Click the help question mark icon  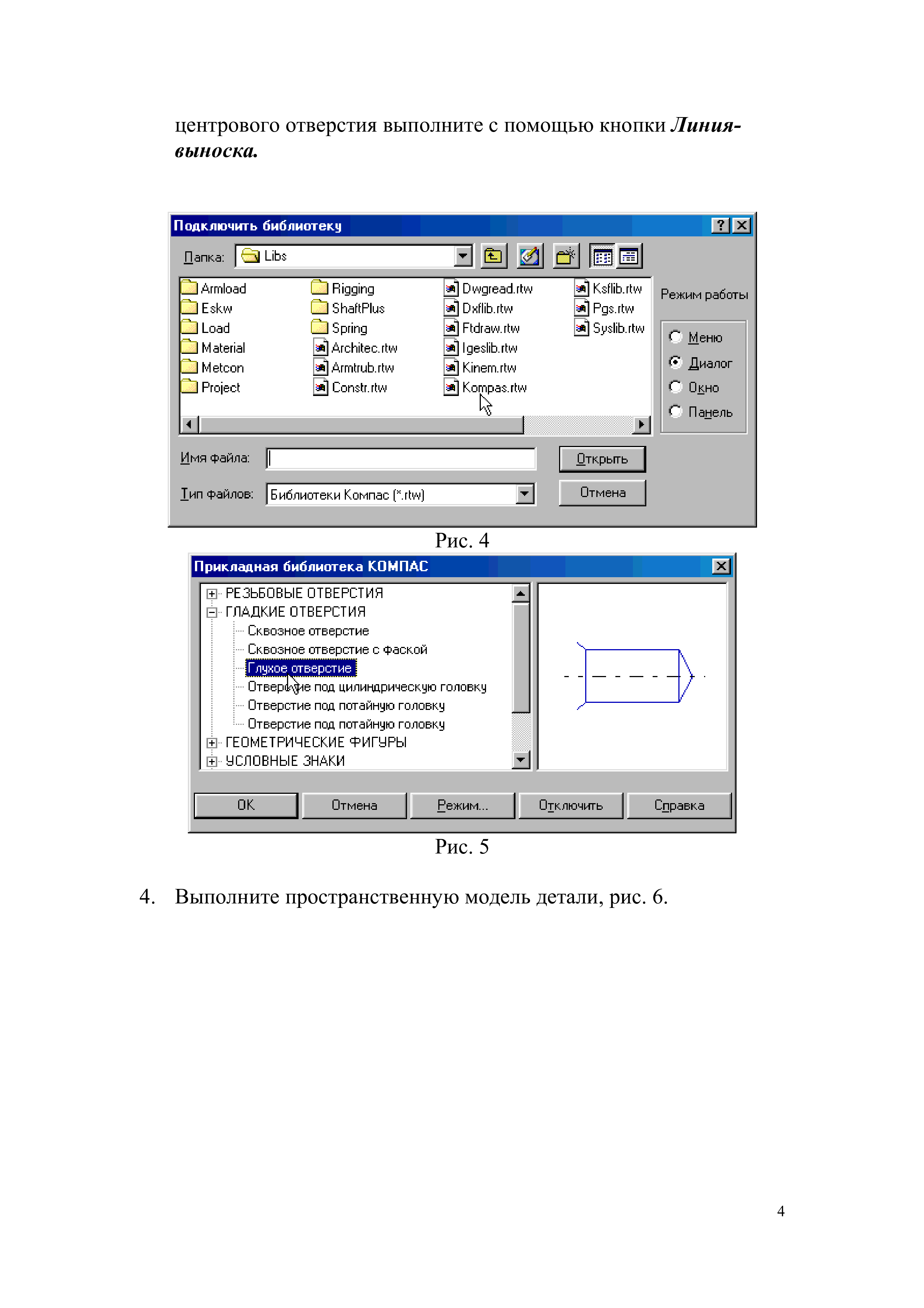pos(720,226)
